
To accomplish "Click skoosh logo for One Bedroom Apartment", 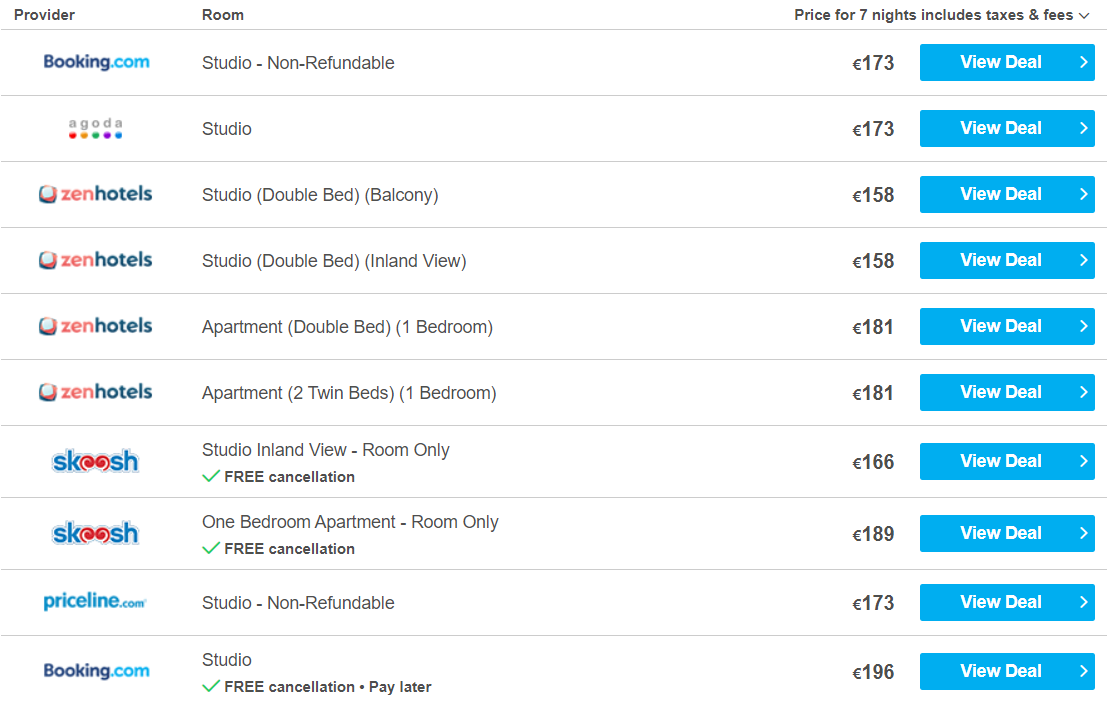I will (x=96, y=533).
